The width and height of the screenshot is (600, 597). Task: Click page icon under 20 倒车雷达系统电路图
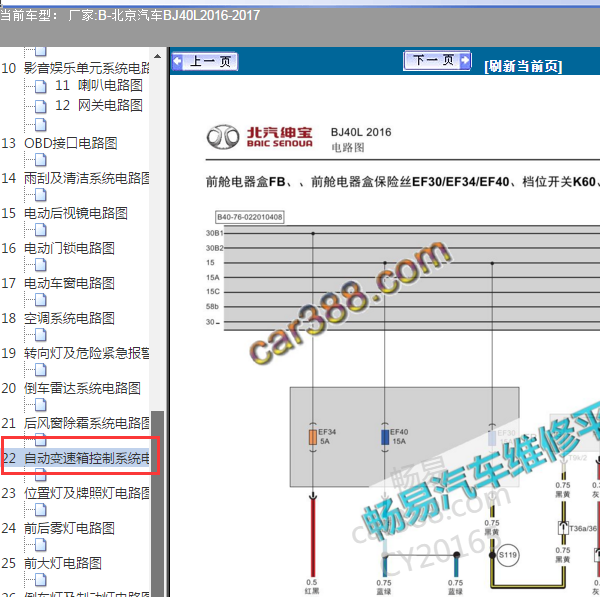pyautogui.click(x=41, y=405)
